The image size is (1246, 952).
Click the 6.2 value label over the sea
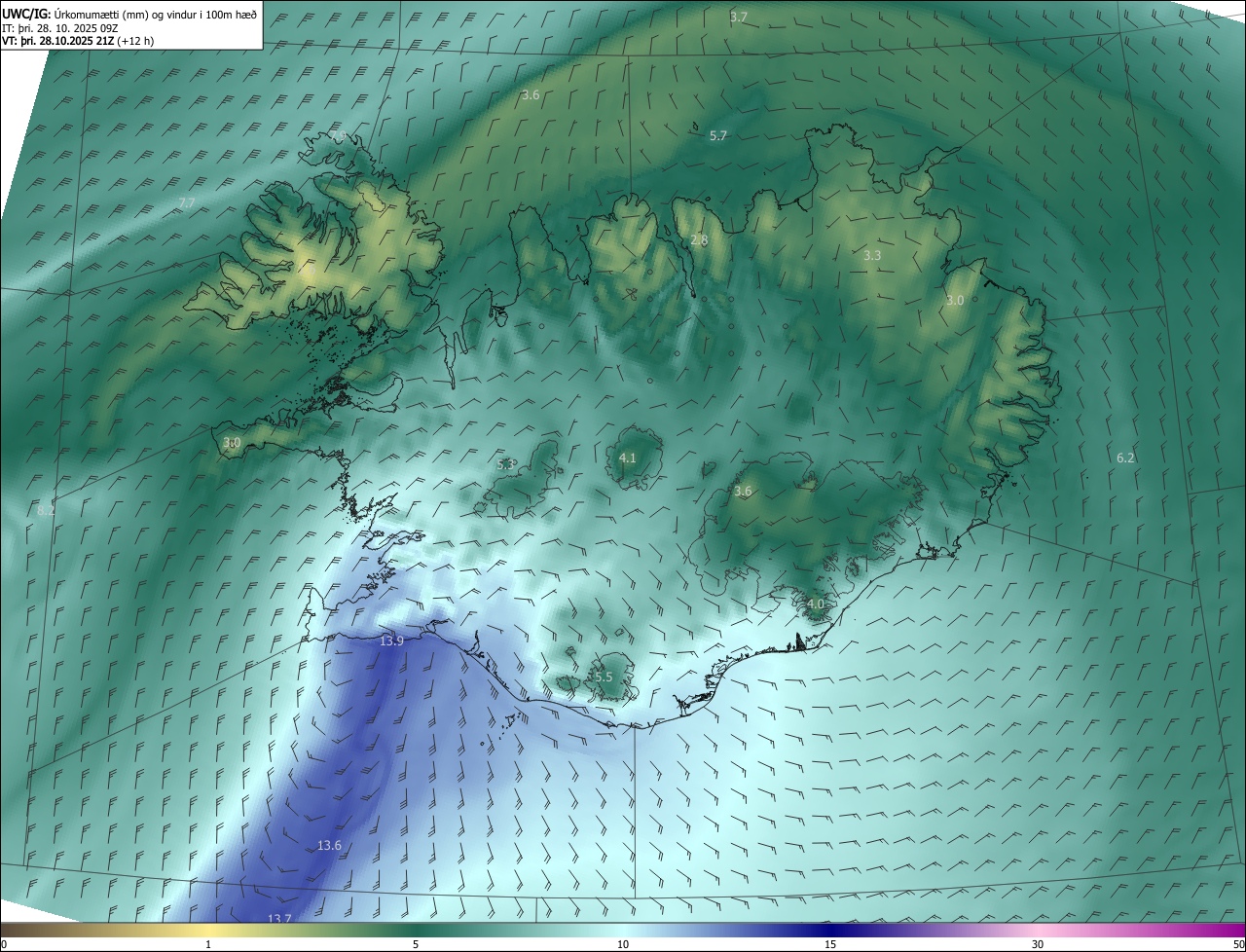click(x=1125, y=458)
